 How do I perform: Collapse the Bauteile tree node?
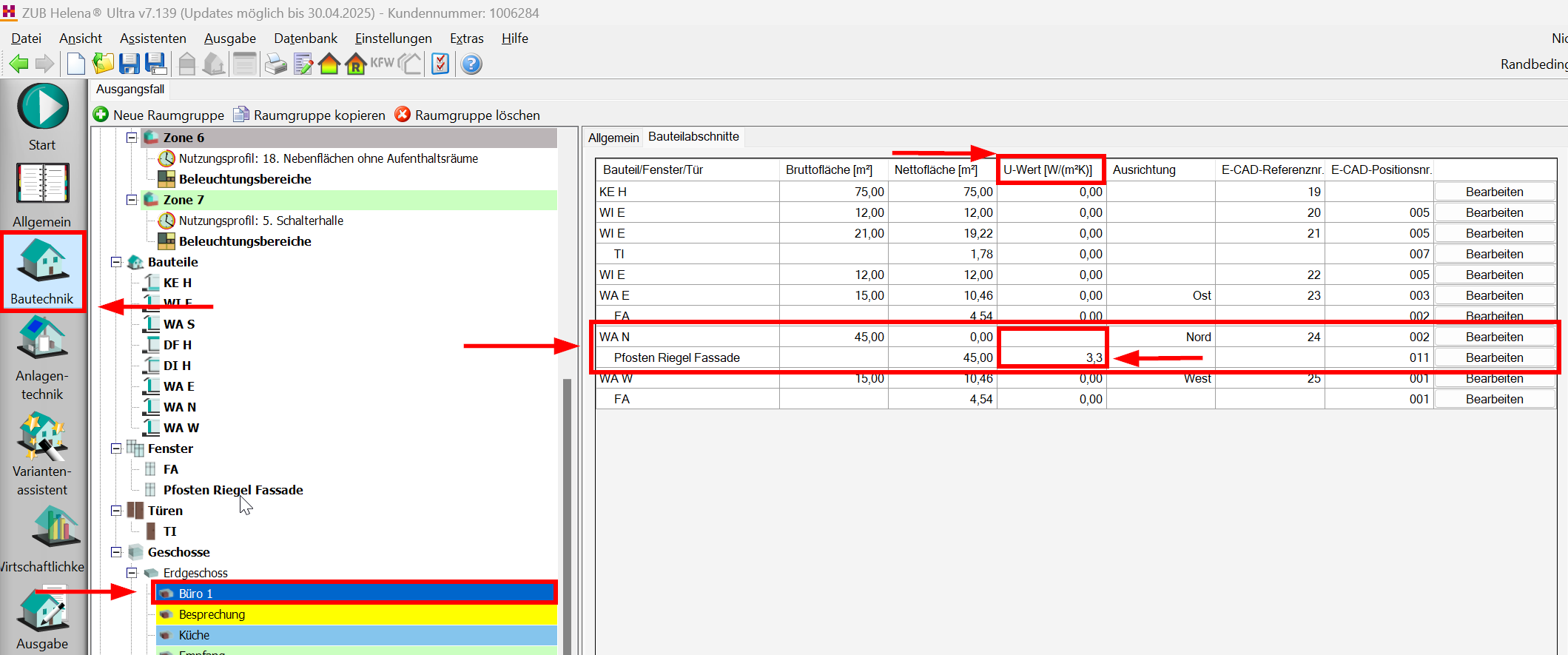(x=116, y=262)
